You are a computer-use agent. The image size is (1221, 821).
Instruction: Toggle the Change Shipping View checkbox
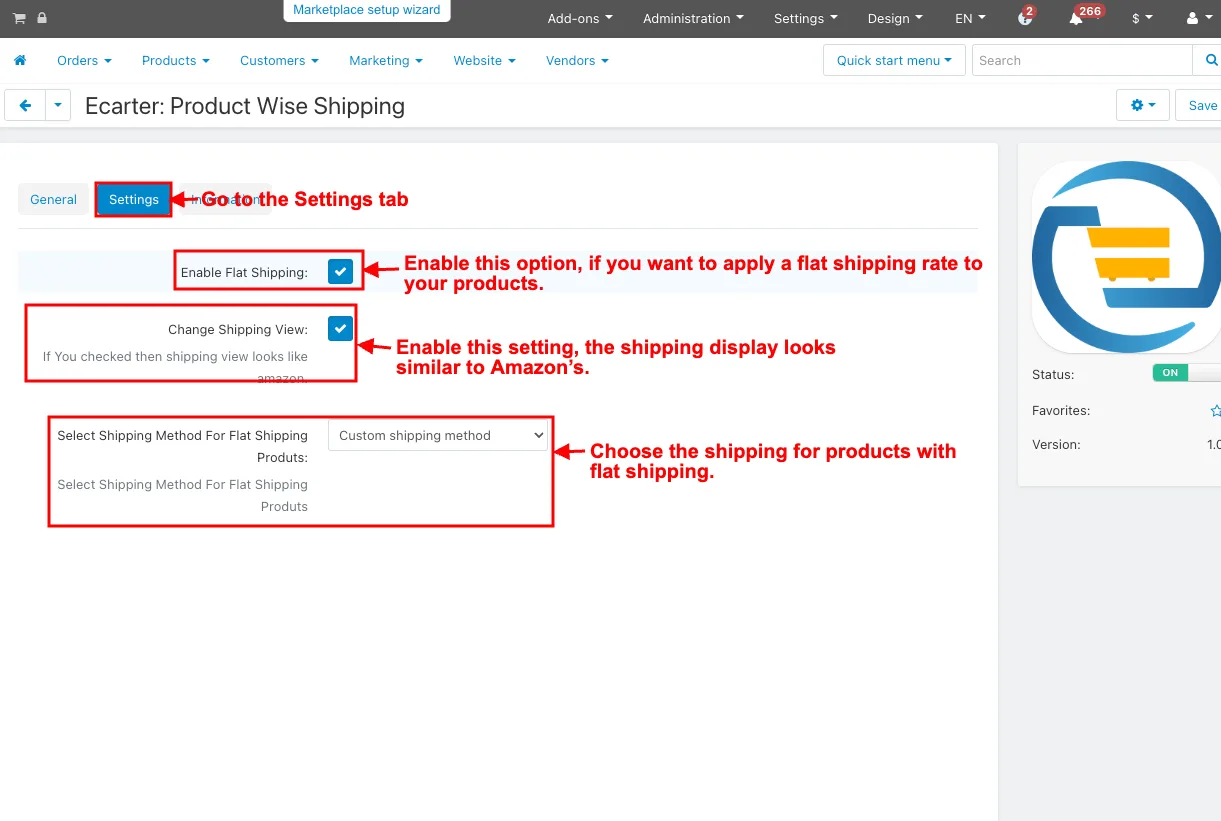pos(341,328)
